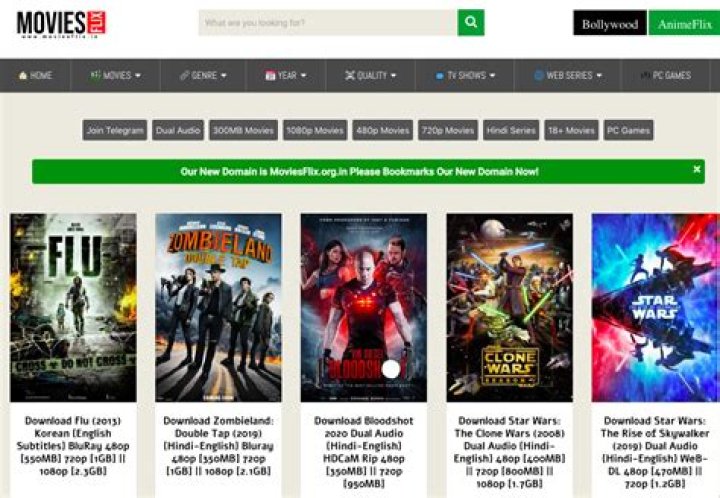Open the TV SHOWS menu
Viewport: 720px width, 498px height.
click(x=465, y=75)
